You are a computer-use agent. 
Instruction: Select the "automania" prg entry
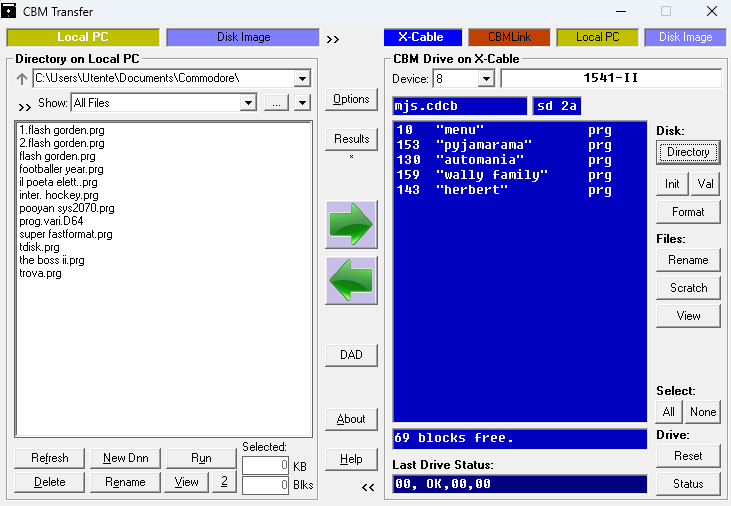point(520,160)
